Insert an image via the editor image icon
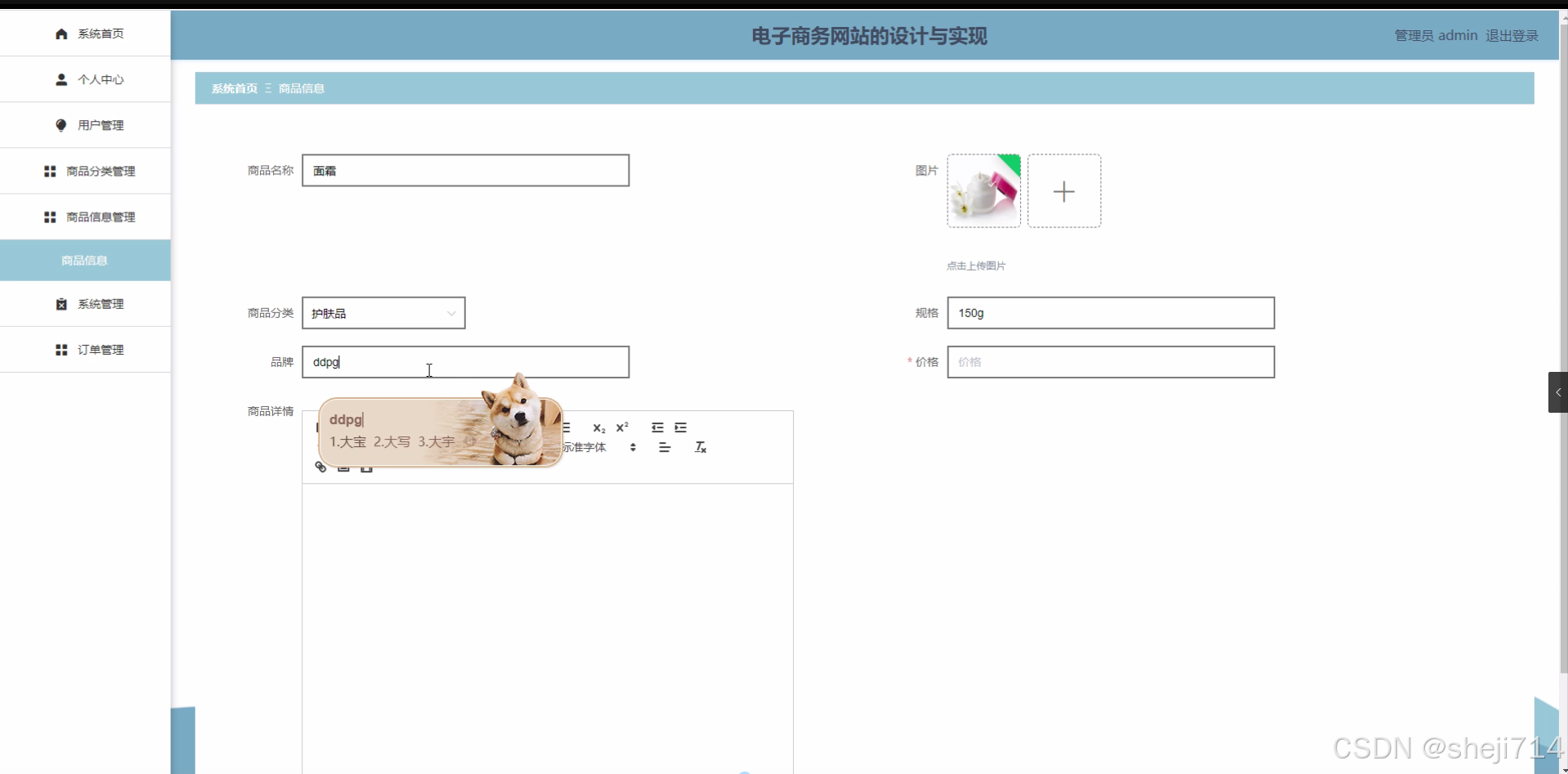This screenshot has width=1568, height=774. click(x=344, y=468)
